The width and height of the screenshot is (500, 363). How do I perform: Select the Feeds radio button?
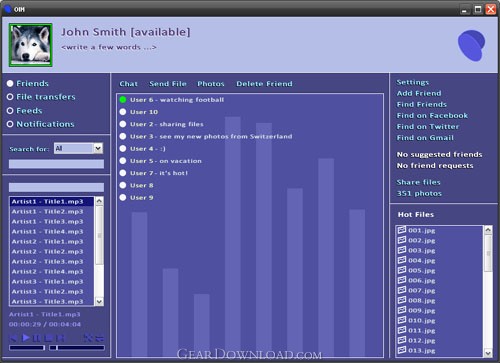(10, 111)
